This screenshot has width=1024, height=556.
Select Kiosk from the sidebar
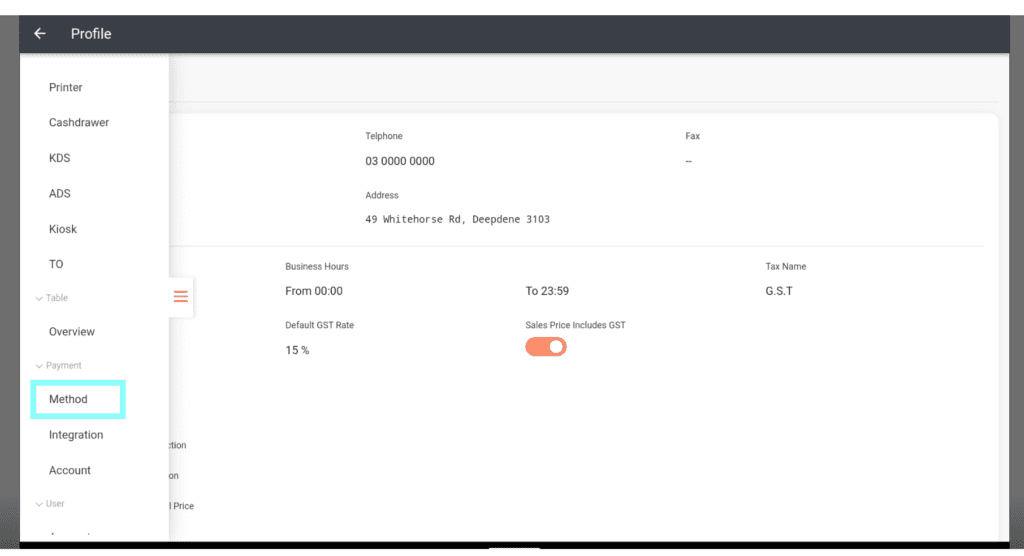63,229
